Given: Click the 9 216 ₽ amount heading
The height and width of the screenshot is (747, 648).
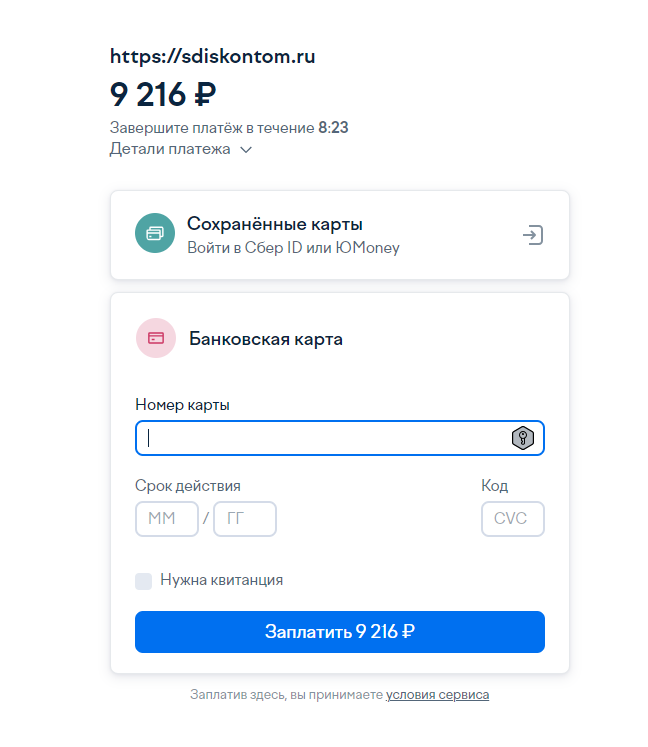Looking at the screenshot, I should (163, 94).
